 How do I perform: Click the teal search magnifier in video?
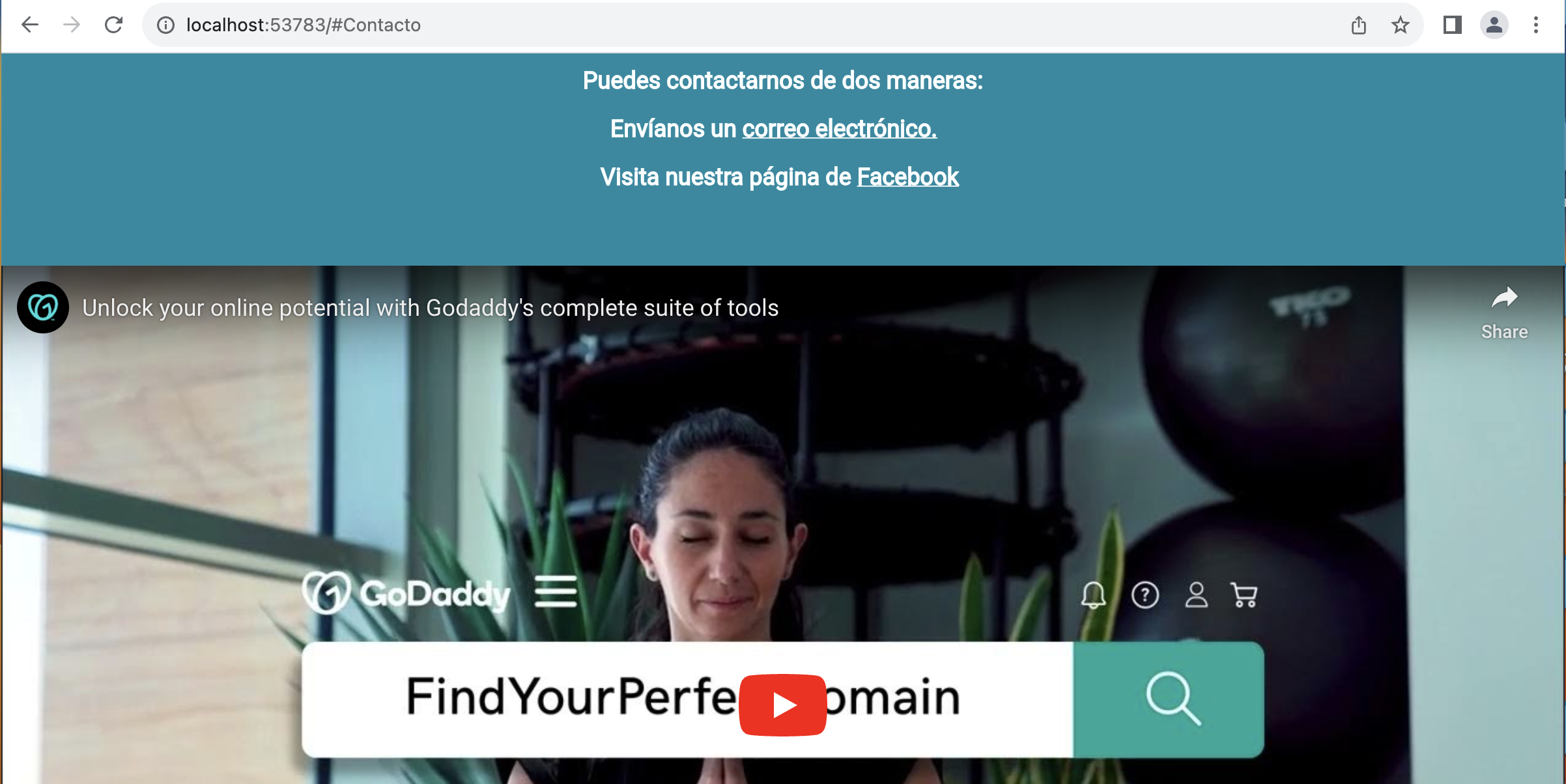tap(1170, 699)
